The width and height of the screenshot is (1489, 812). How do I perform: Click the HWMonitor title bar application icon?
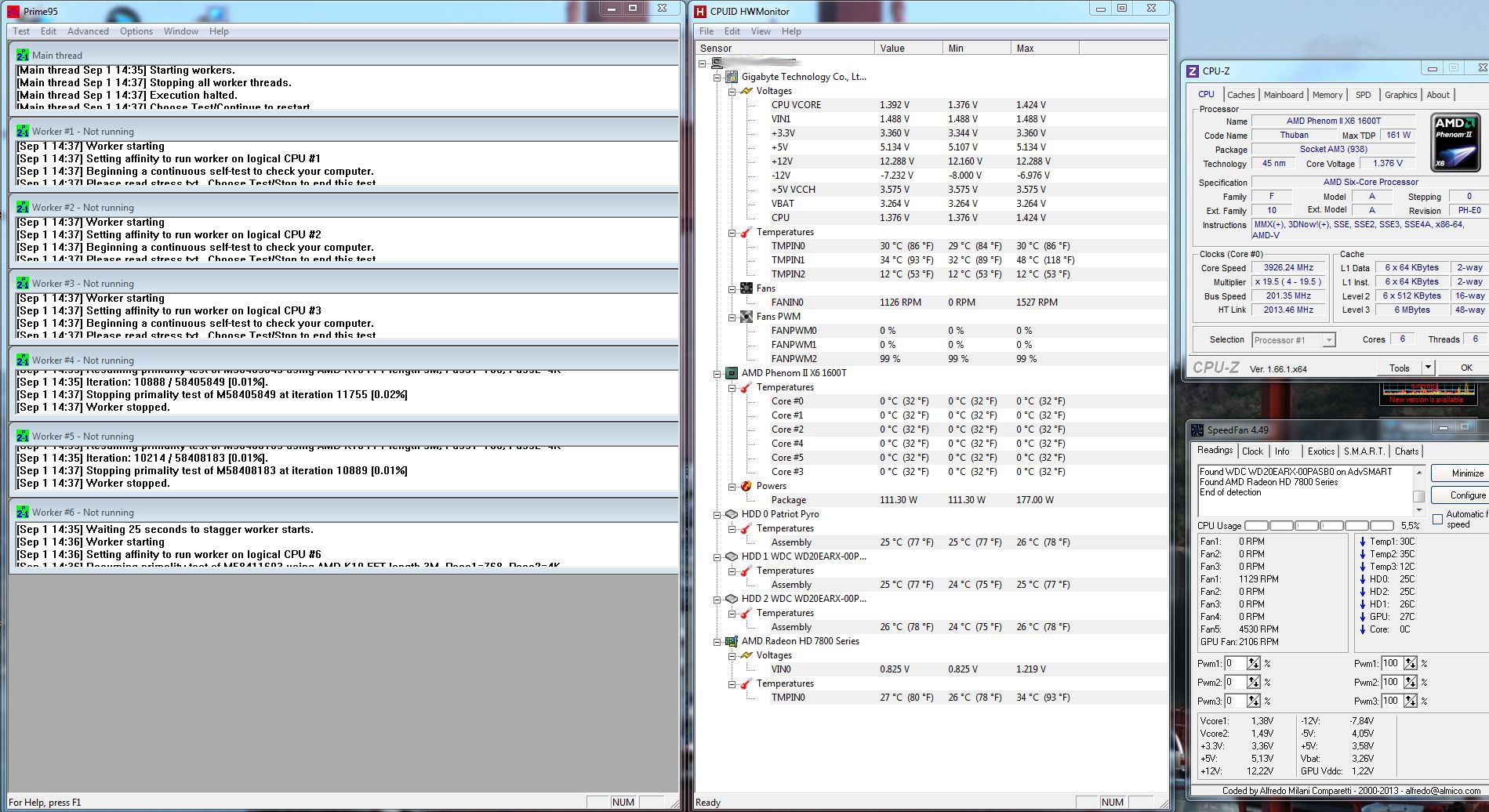tap(701, 11)
